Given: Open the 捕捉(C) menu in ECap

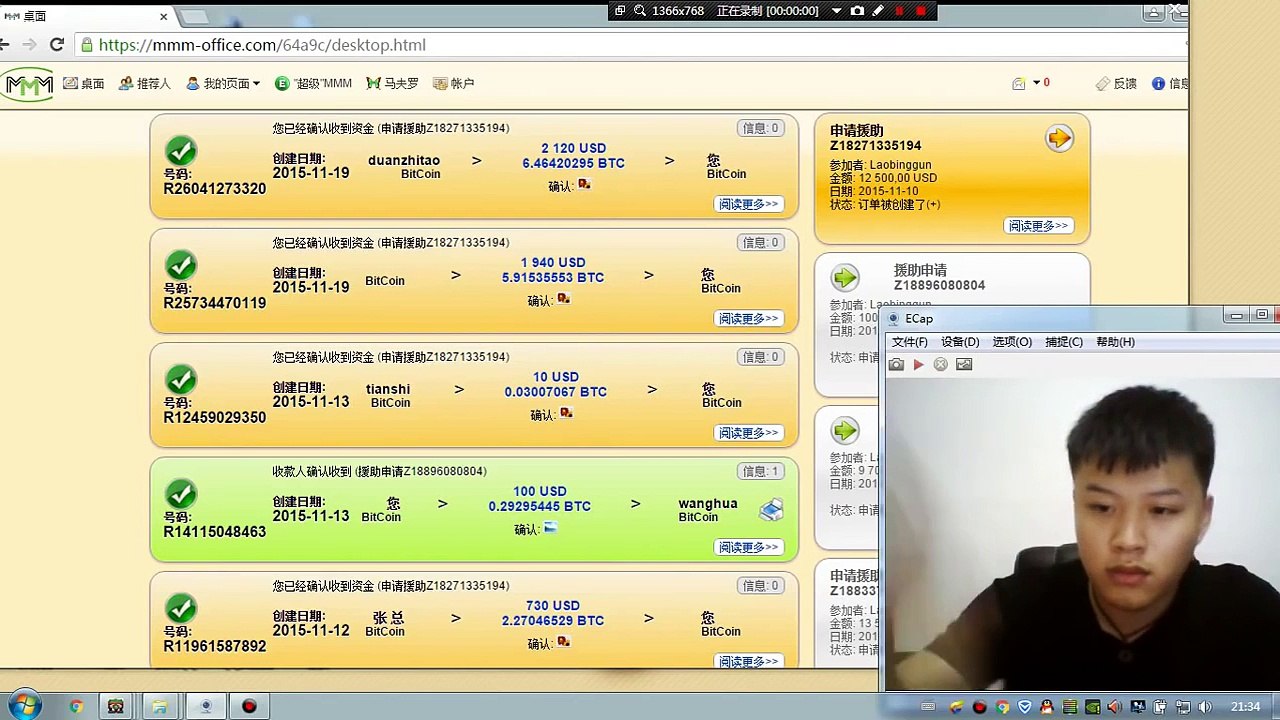Looking at the screenshot, I should coord(1064,342).
